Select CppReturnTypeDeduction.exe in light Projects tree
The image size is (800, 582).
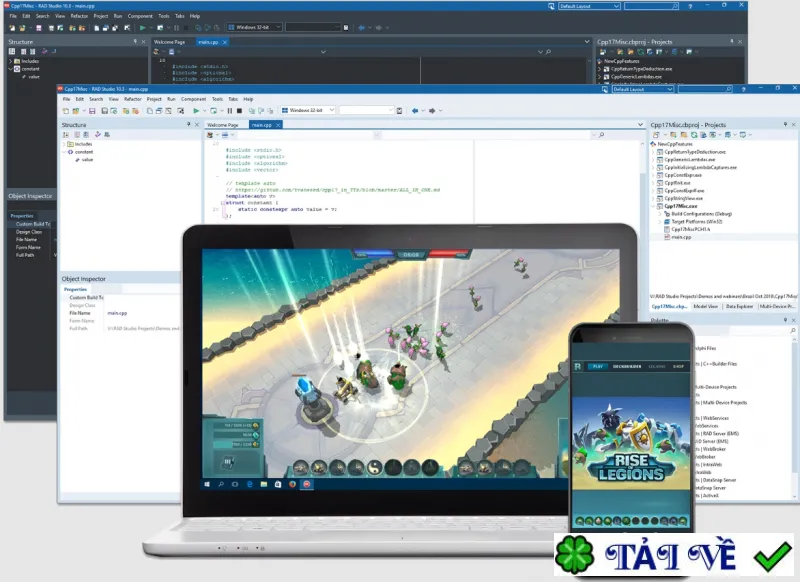(x=693, y=152)
